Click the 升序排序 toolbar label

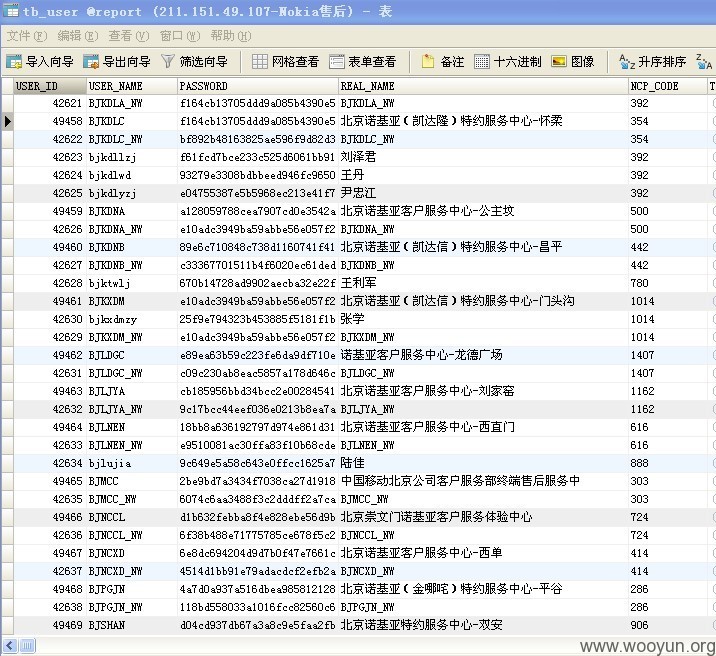(662, 62)
